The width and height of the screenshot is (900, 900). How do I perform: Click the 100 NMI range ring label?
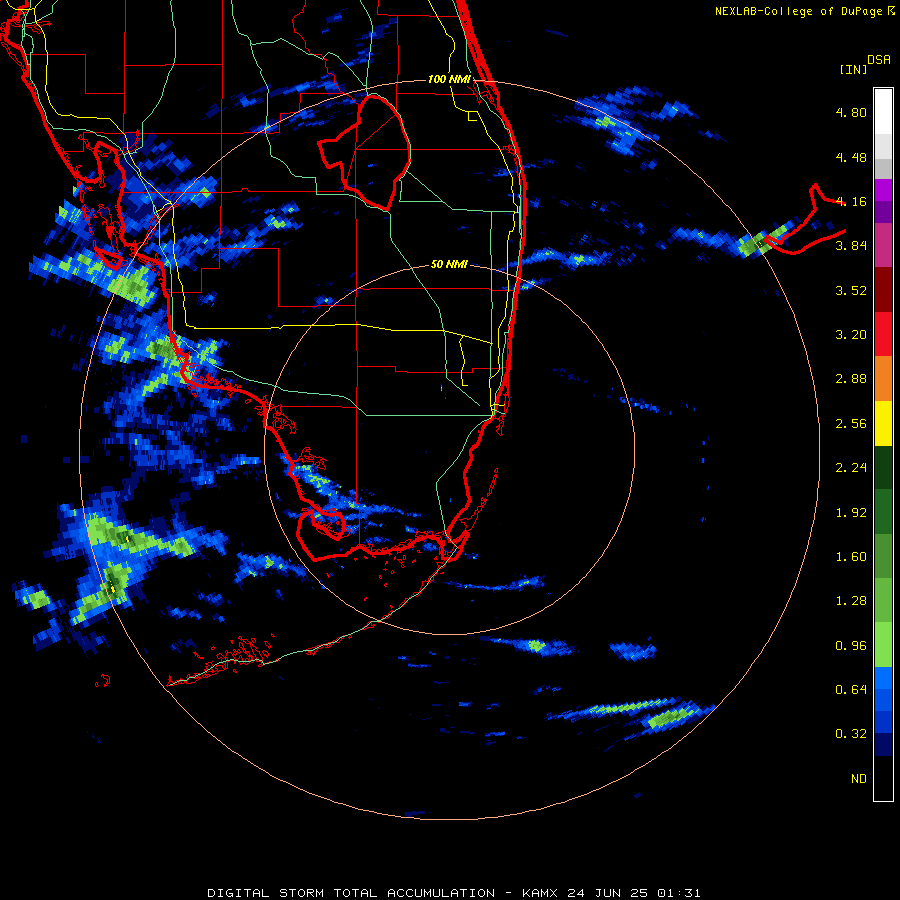449,79
